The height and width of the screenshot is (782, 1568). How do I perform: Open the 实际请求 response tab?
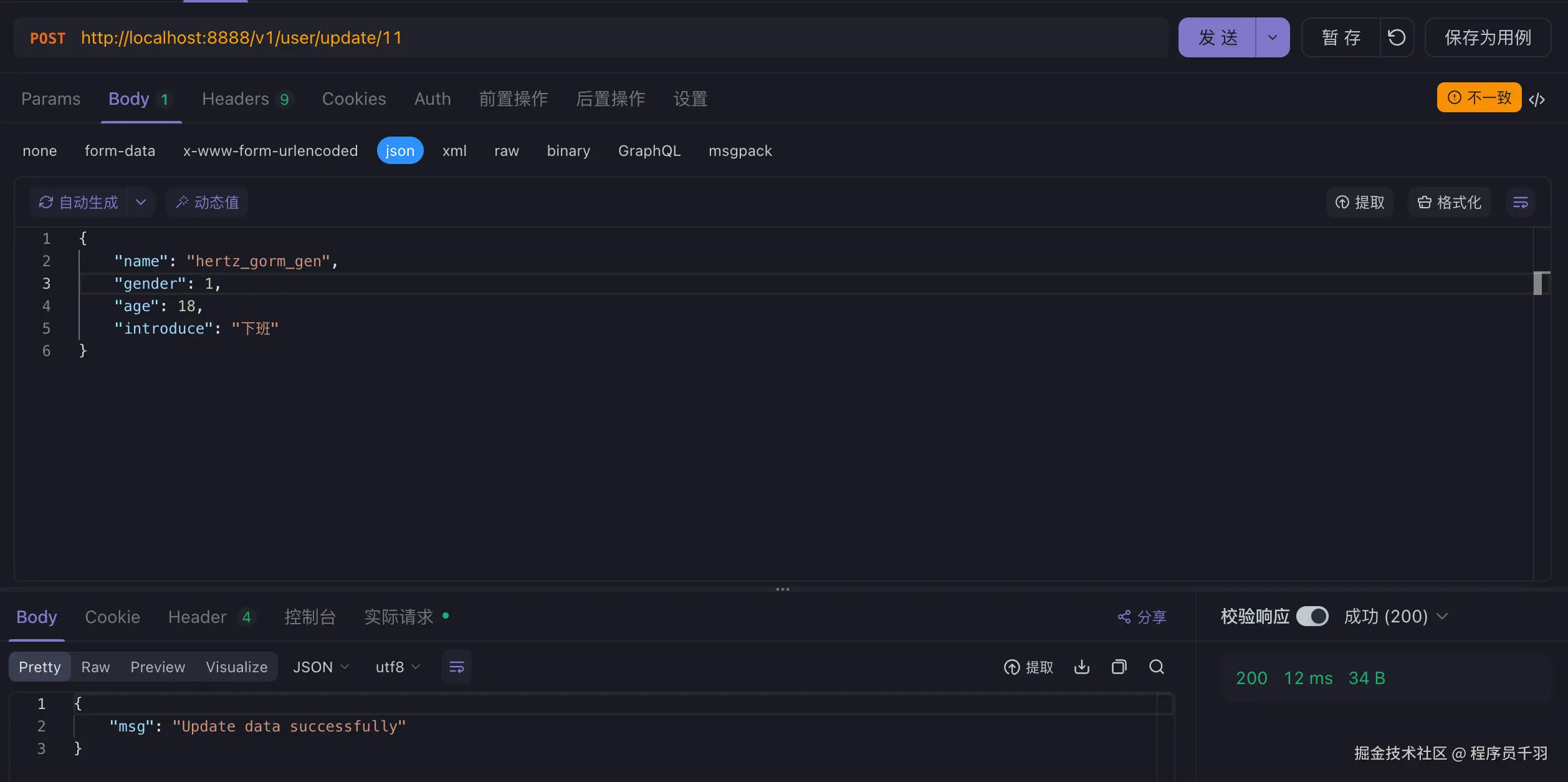pos(398,617)
